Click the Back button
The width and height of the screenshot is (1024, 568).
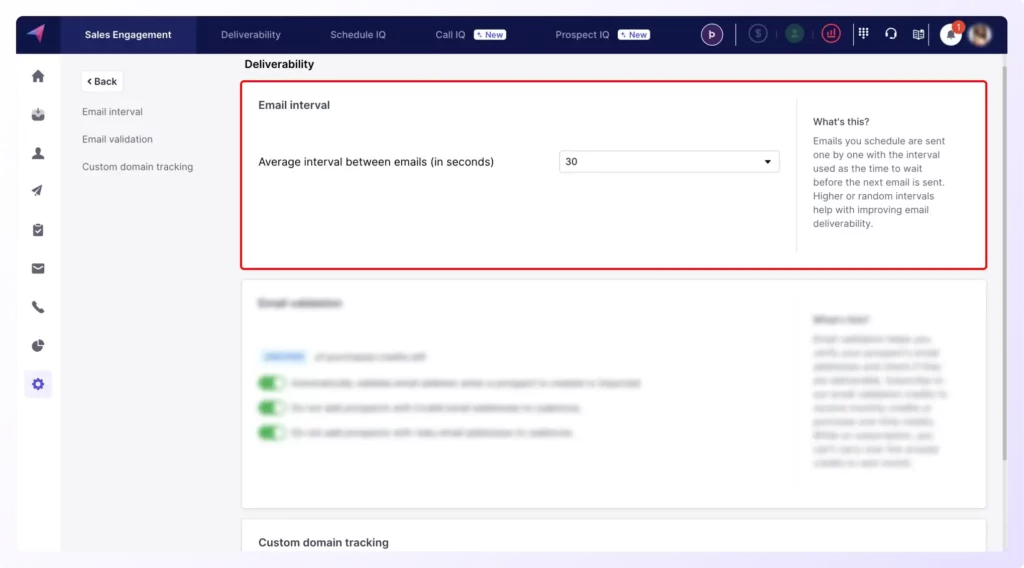tap(102, 82)
